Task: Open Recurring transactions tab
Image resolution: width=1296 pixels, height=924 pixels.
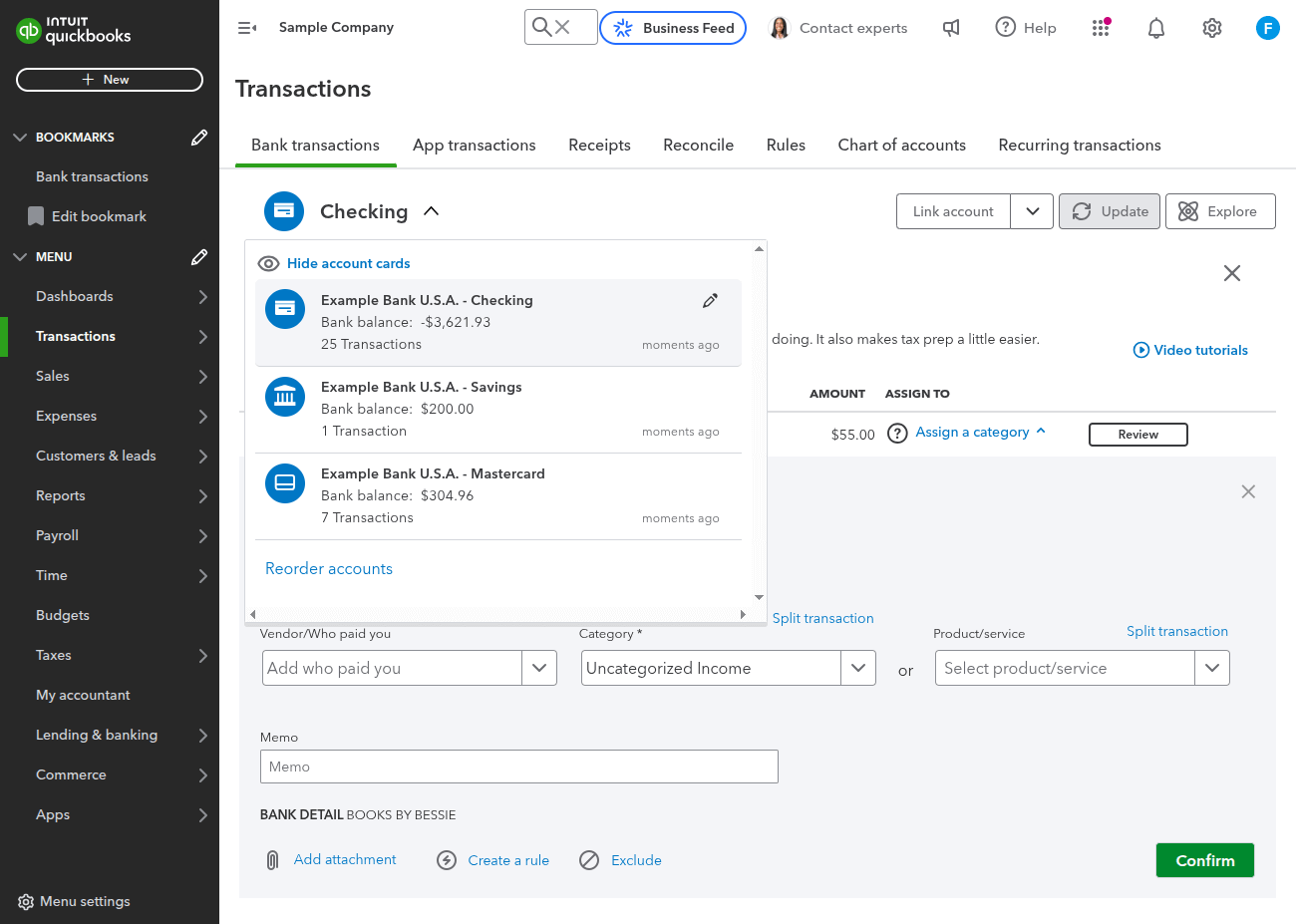Action: (x=1080, y=145)
